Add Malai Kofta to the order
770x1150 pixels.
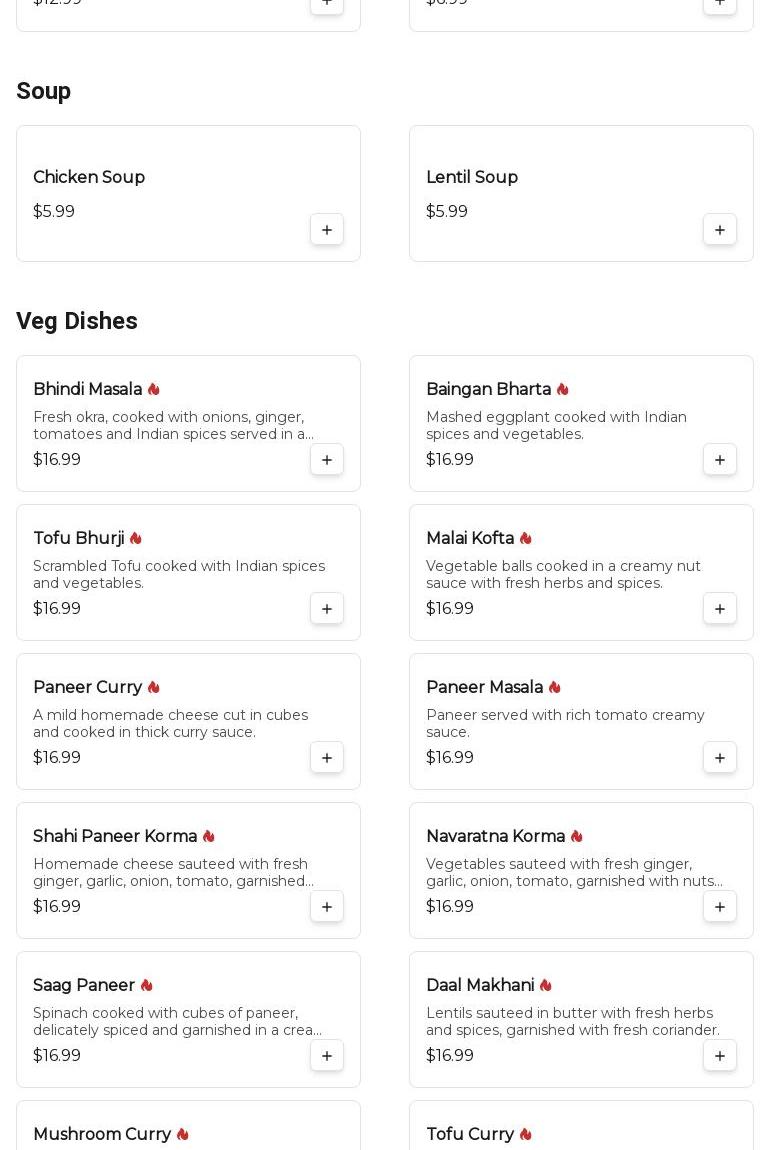click(x=720, y=609)
